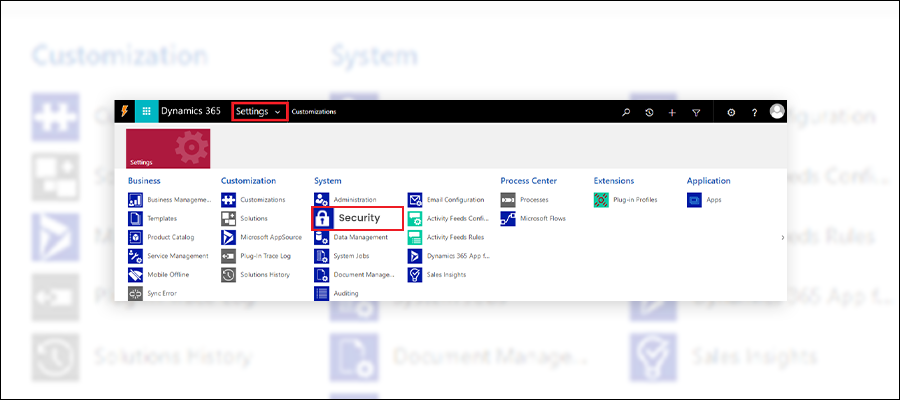Click the Dynamics 365 App for Outlook icon

click(x=414, y=256)
